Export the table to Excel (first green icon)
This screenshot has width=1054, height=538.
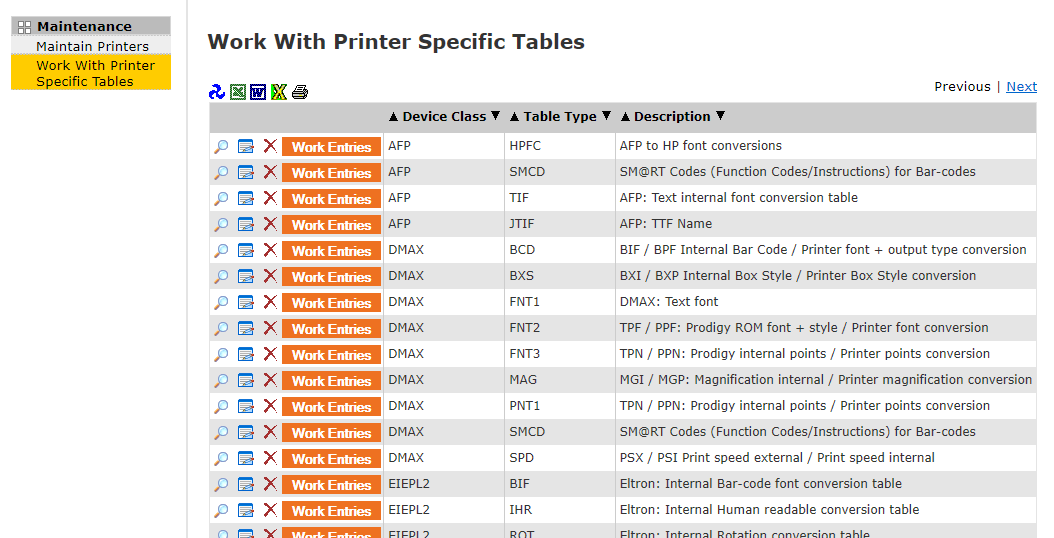point(238,92)
